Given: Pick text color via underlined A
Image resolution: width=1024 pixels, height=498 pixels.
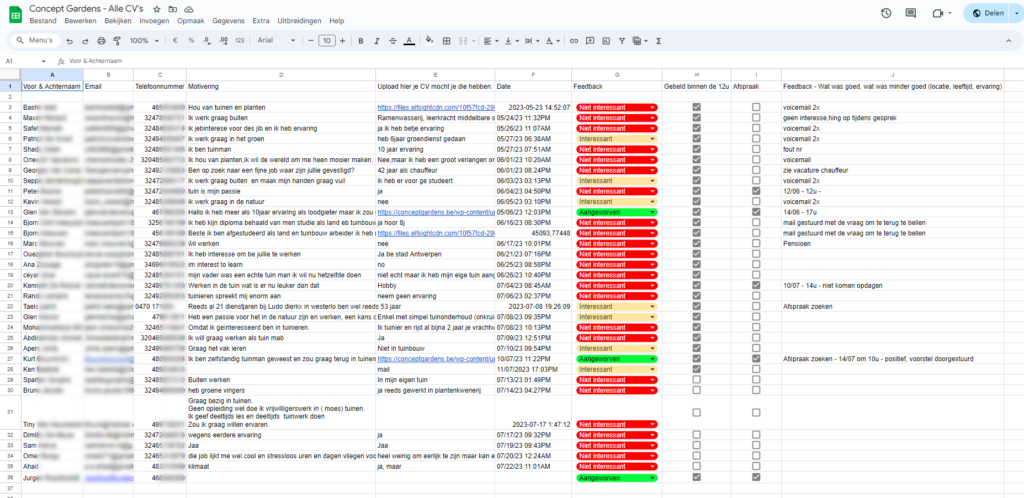Looking at the screenshot, I should pos(409,40).
